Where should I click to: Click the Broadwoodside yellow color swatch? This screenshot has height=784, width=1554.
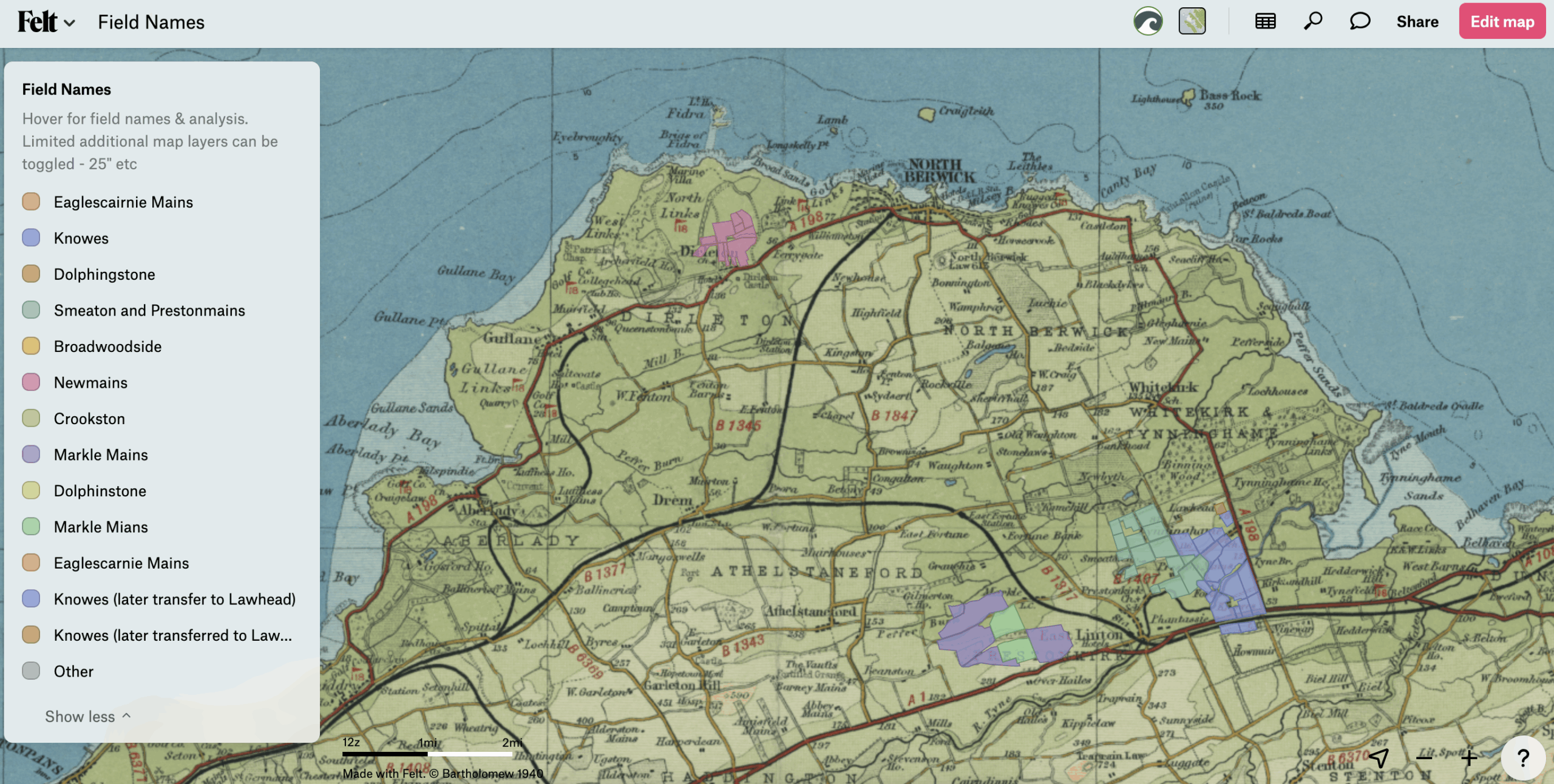[31, 346]
